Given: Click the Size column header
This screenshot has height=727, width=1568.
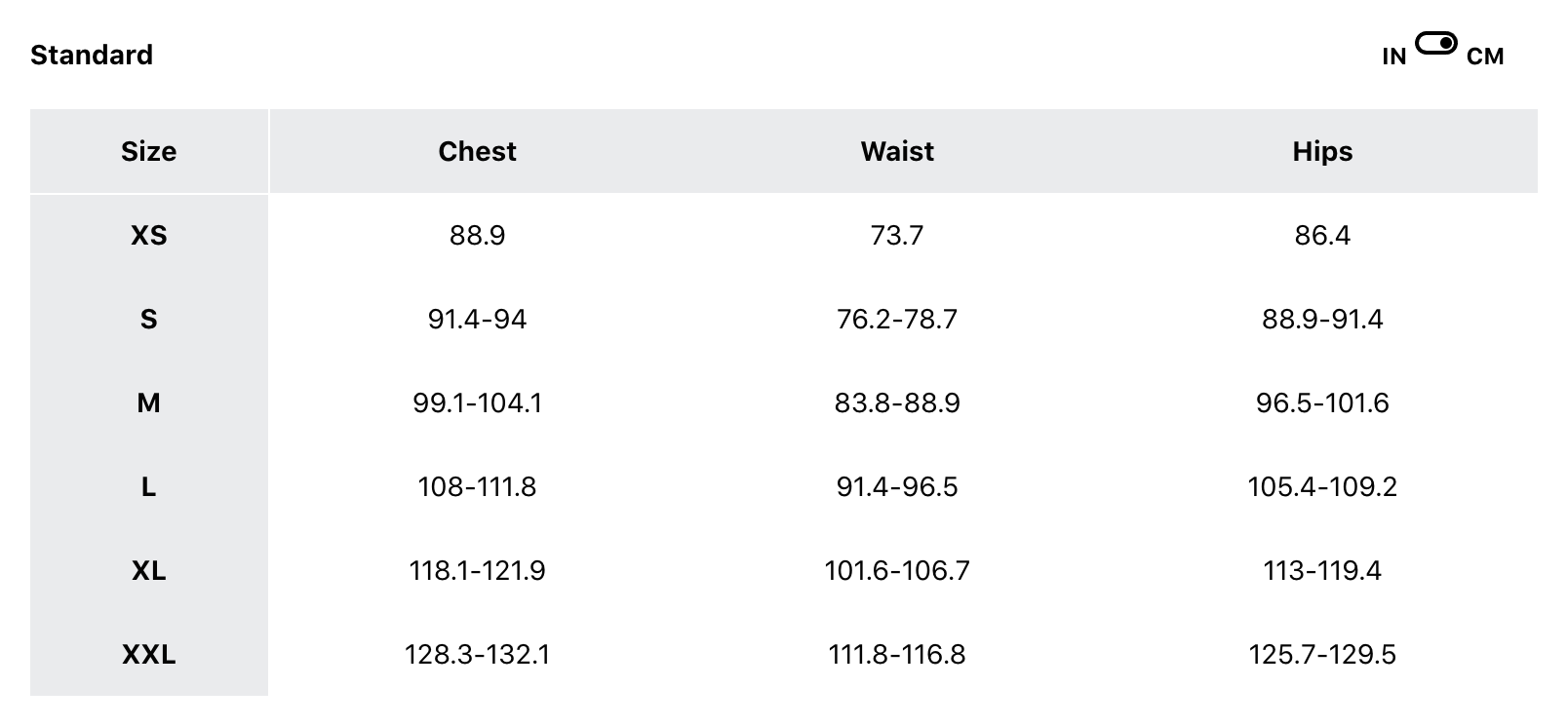Looking at the screenshot, I should (x=149, y=151).
